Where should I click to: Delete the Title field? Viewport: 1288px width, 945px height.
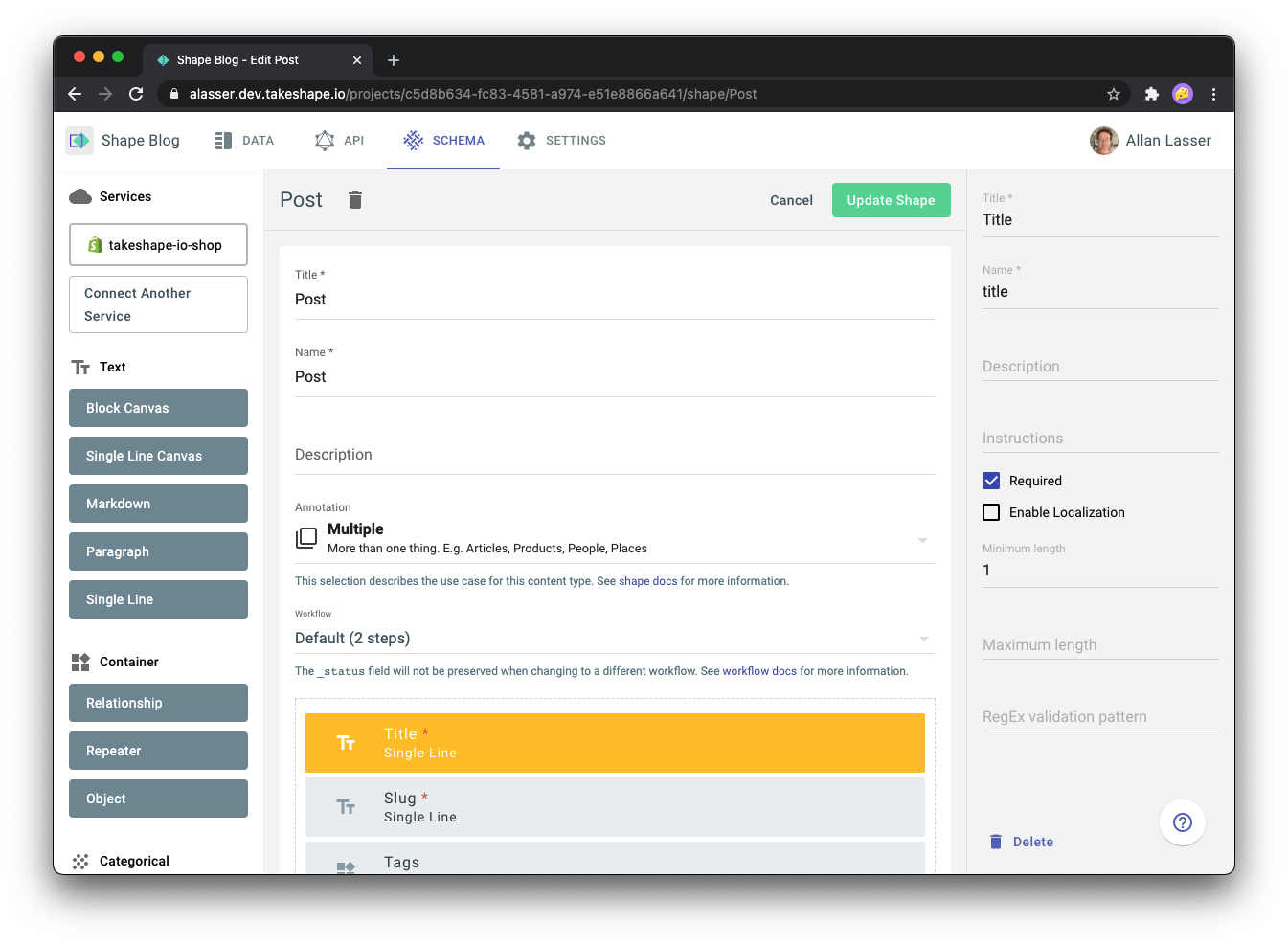[x=1021, y=842]
